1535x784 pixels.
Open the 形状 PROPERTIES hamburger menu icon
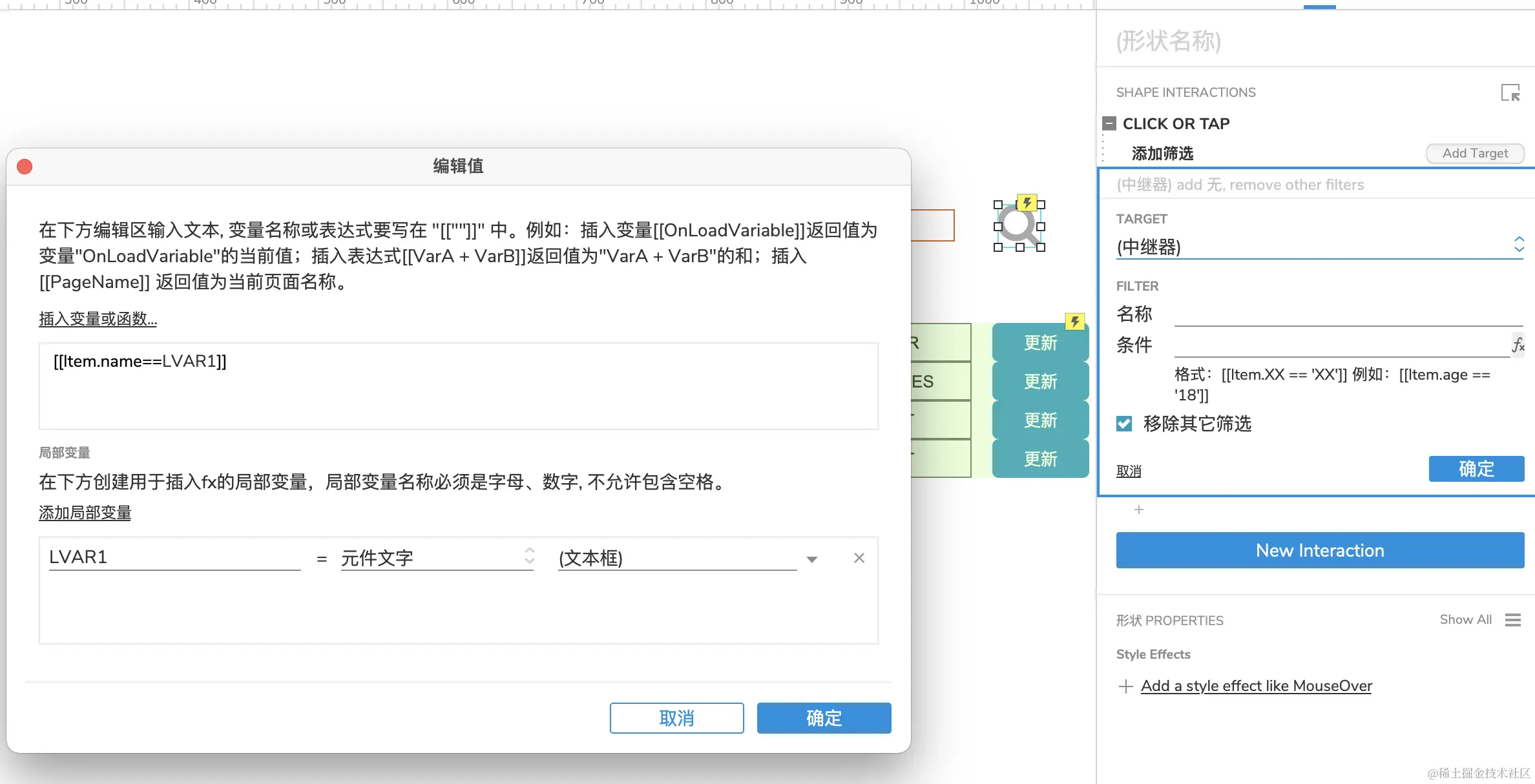coord(1512,620)
